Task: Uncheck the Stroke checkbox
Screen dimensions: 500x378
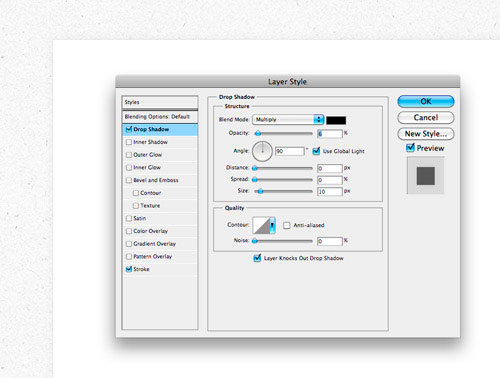Action: [129, 269]
